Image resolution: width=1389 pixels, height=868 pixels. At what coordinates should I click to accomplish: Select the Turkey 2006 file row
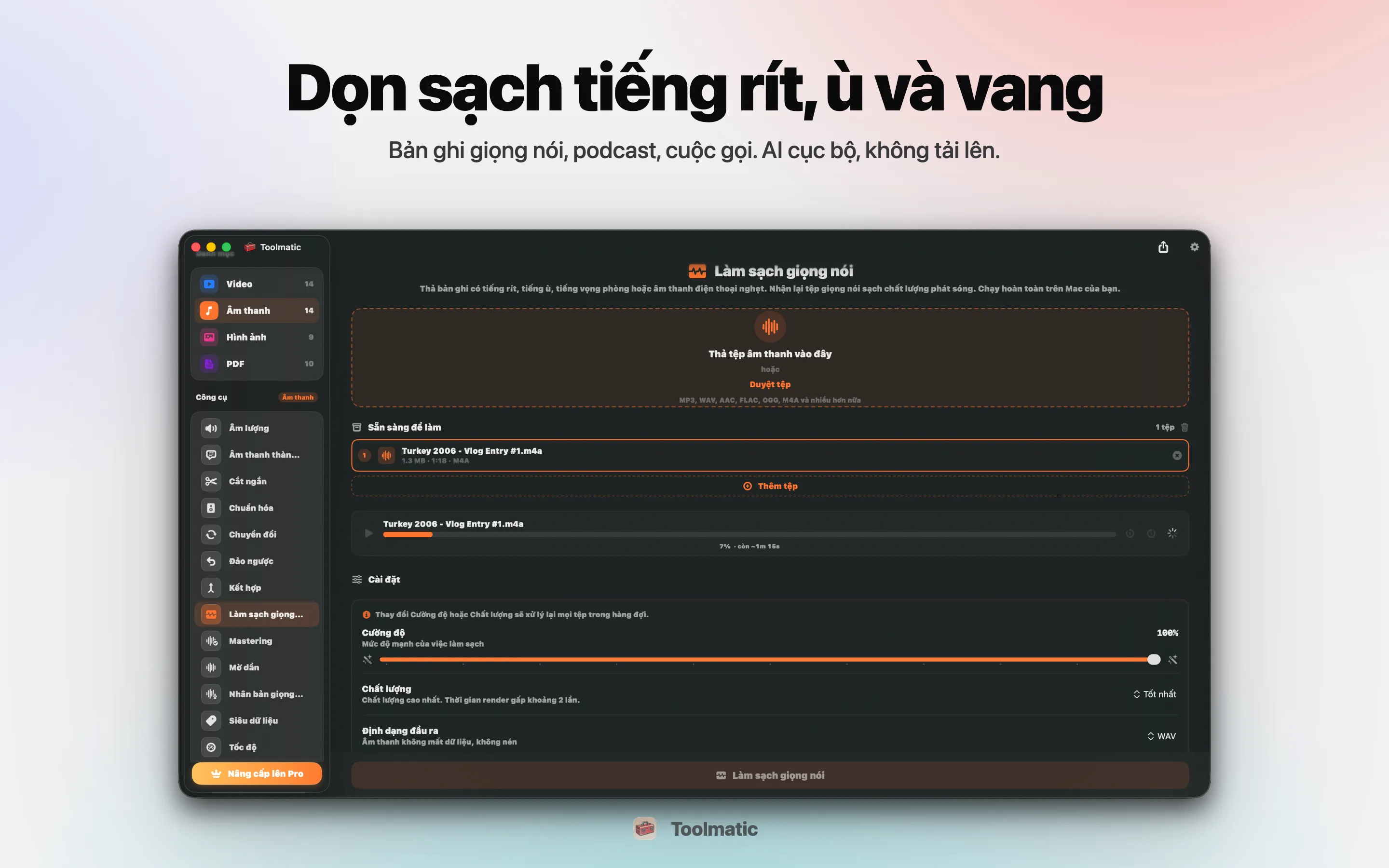770,455
